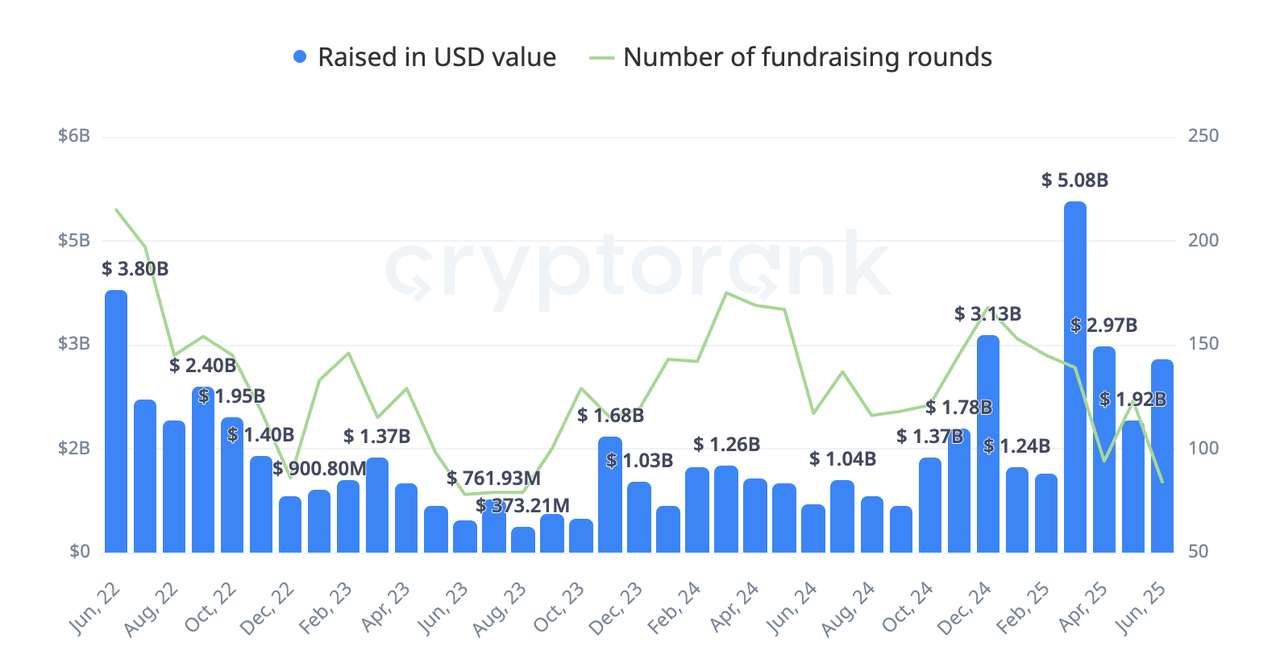Viewport: 1280px width, 667px height.
Task: Toggle the "Raised in USD value" series
Action: 436,57
